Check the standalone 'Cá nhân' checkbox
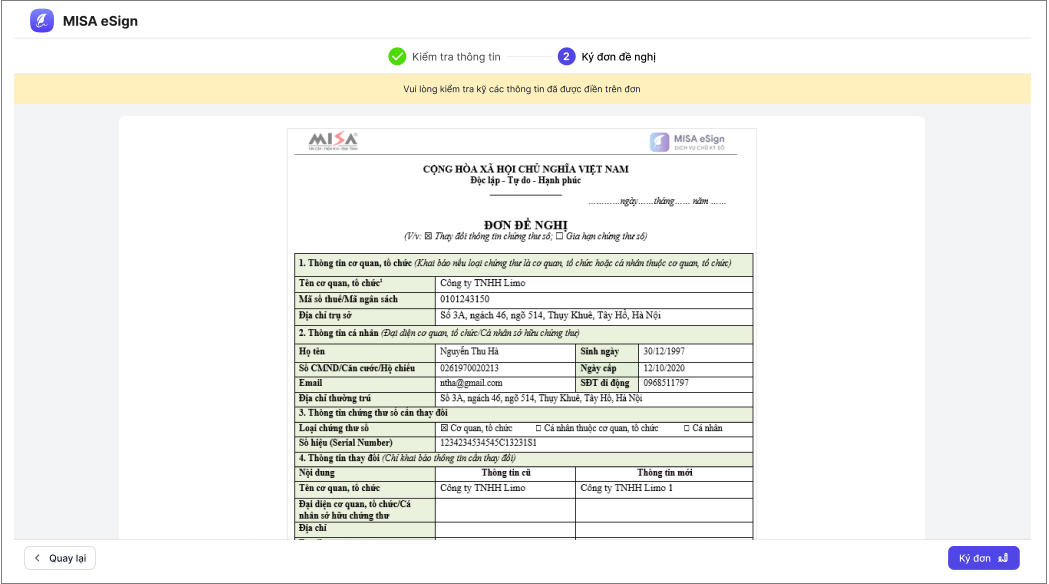Image resolution: width=1049 pixels, height=584 pixels. [687, 428]
